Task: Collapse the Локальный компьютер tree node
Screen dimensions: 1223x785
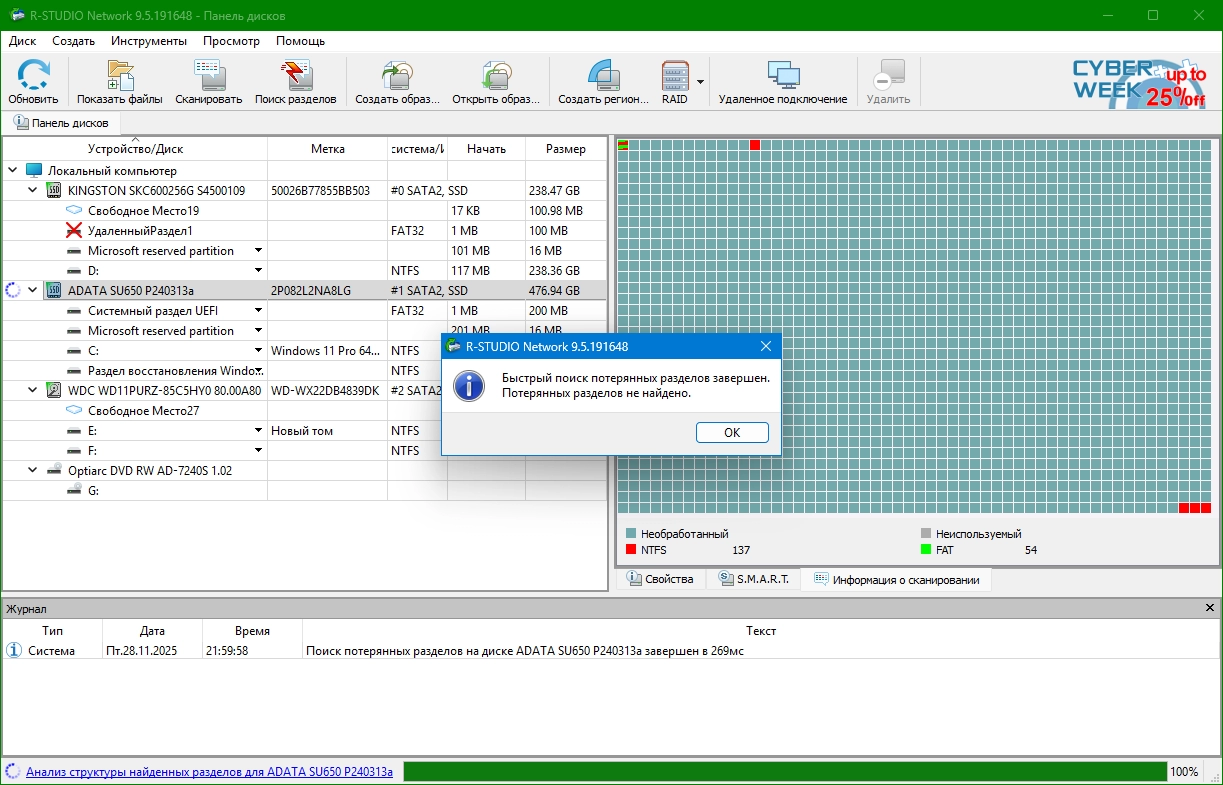Action: coord(12,170)
